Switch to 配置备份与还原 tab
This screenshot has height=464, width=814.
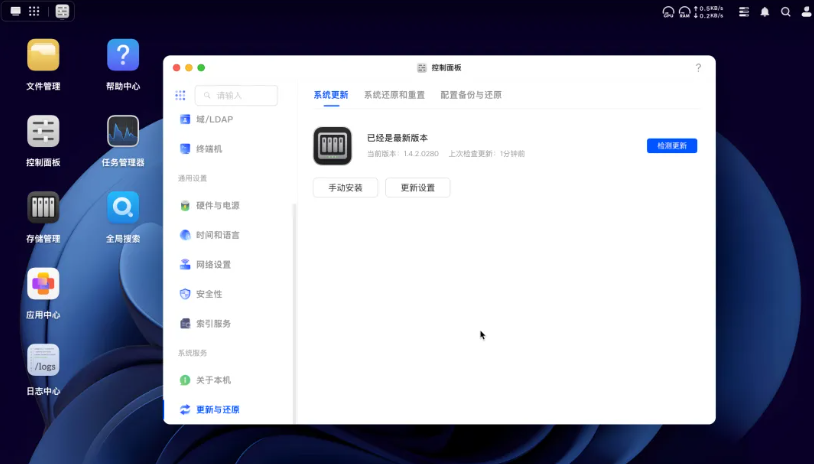click(x=471, y=95)
